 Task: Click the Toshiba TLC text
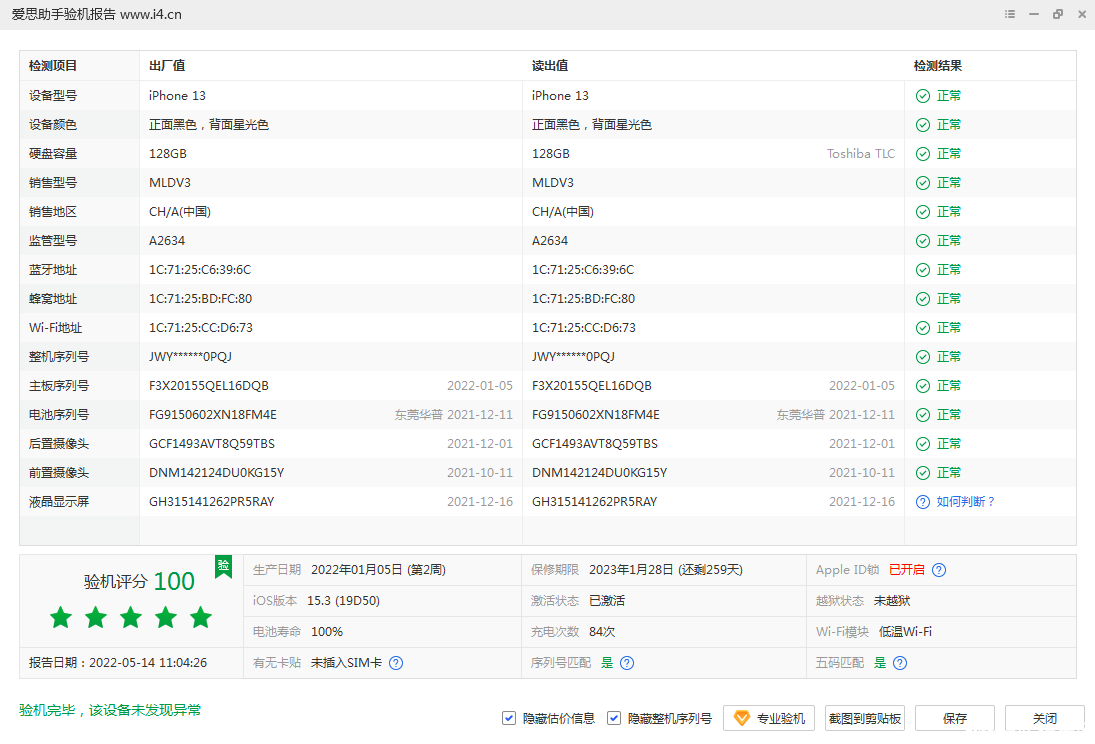[x=860, y=154]
